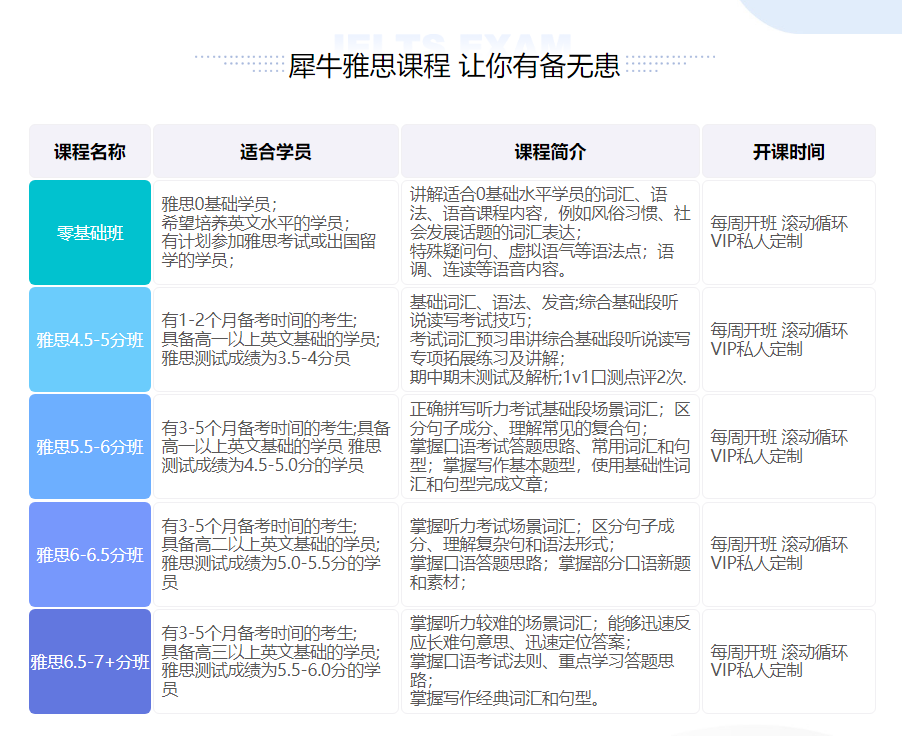
Task: Click the 雅思0基础学员 suitable students cell
Action: [276, 232]
